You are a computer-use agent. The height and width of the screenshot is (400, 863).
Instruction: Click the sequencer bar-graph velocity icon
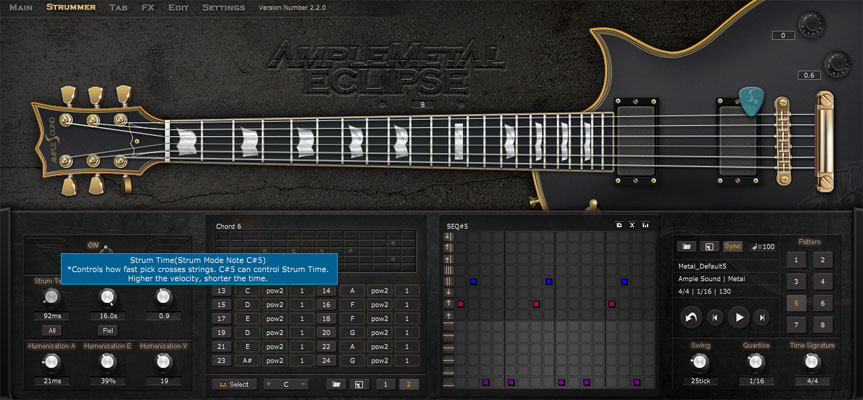646,225
